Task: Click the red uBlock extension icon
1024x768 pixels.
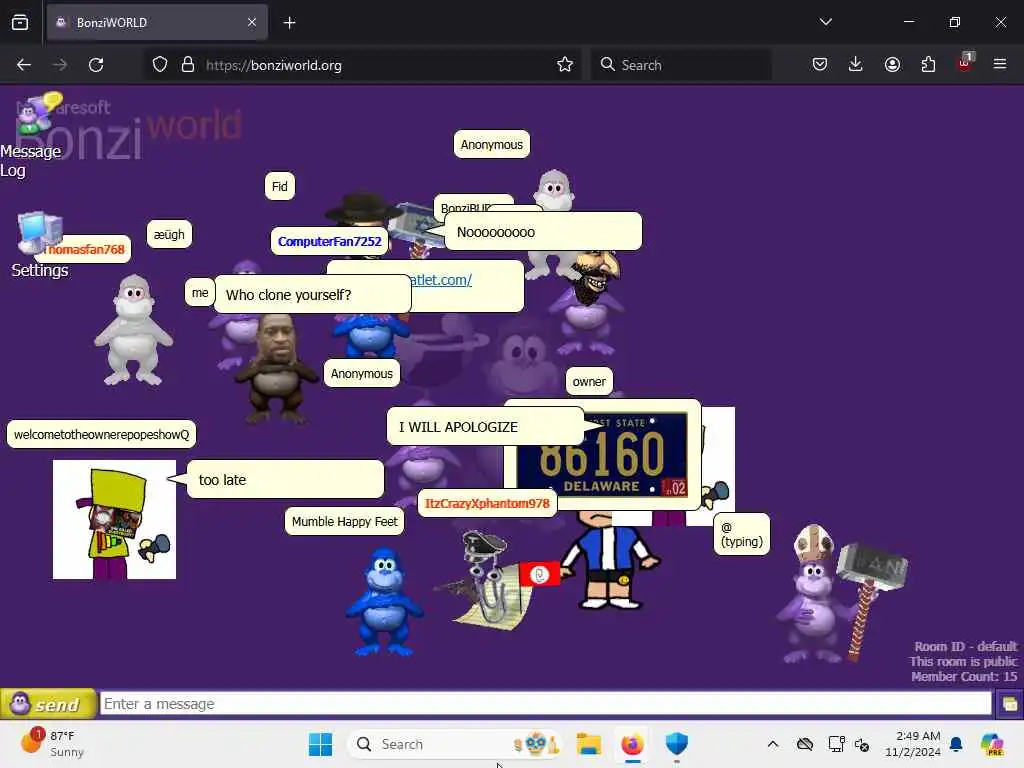Action: pos(965,63)
